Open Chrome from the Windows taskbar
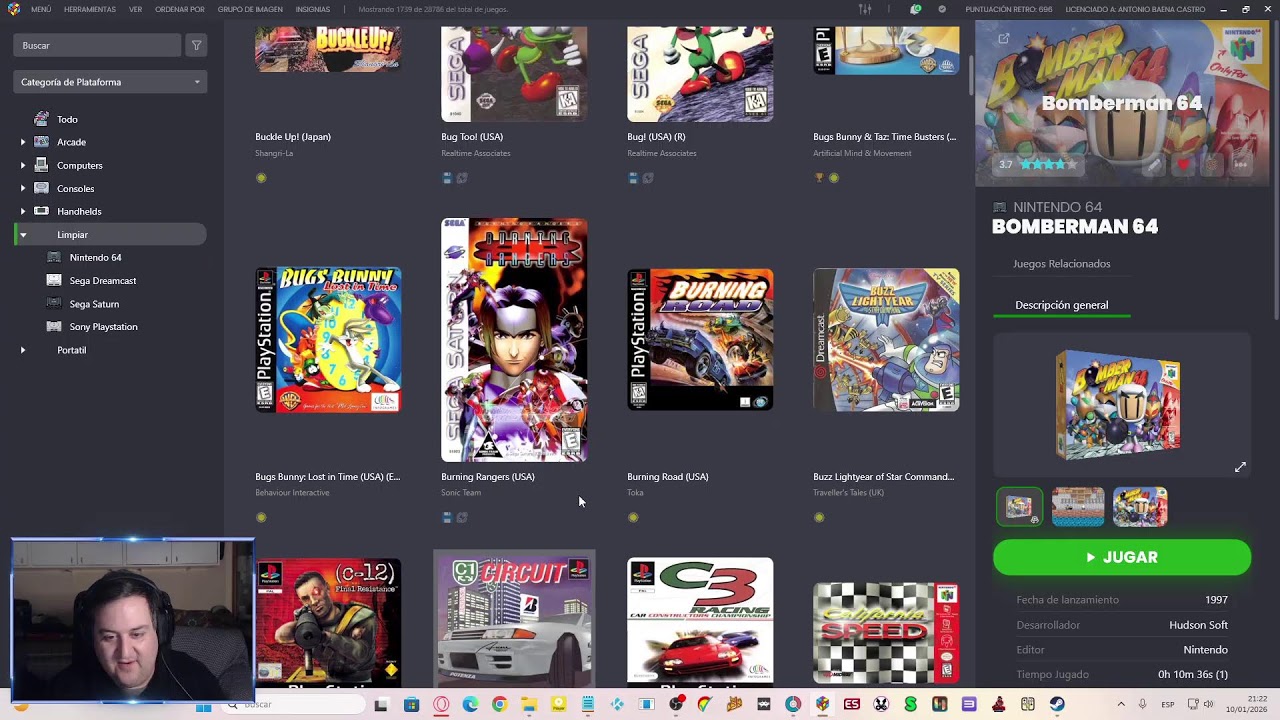Image resolution: width=1280 pixels, height=720 pixels. point(499,705)
